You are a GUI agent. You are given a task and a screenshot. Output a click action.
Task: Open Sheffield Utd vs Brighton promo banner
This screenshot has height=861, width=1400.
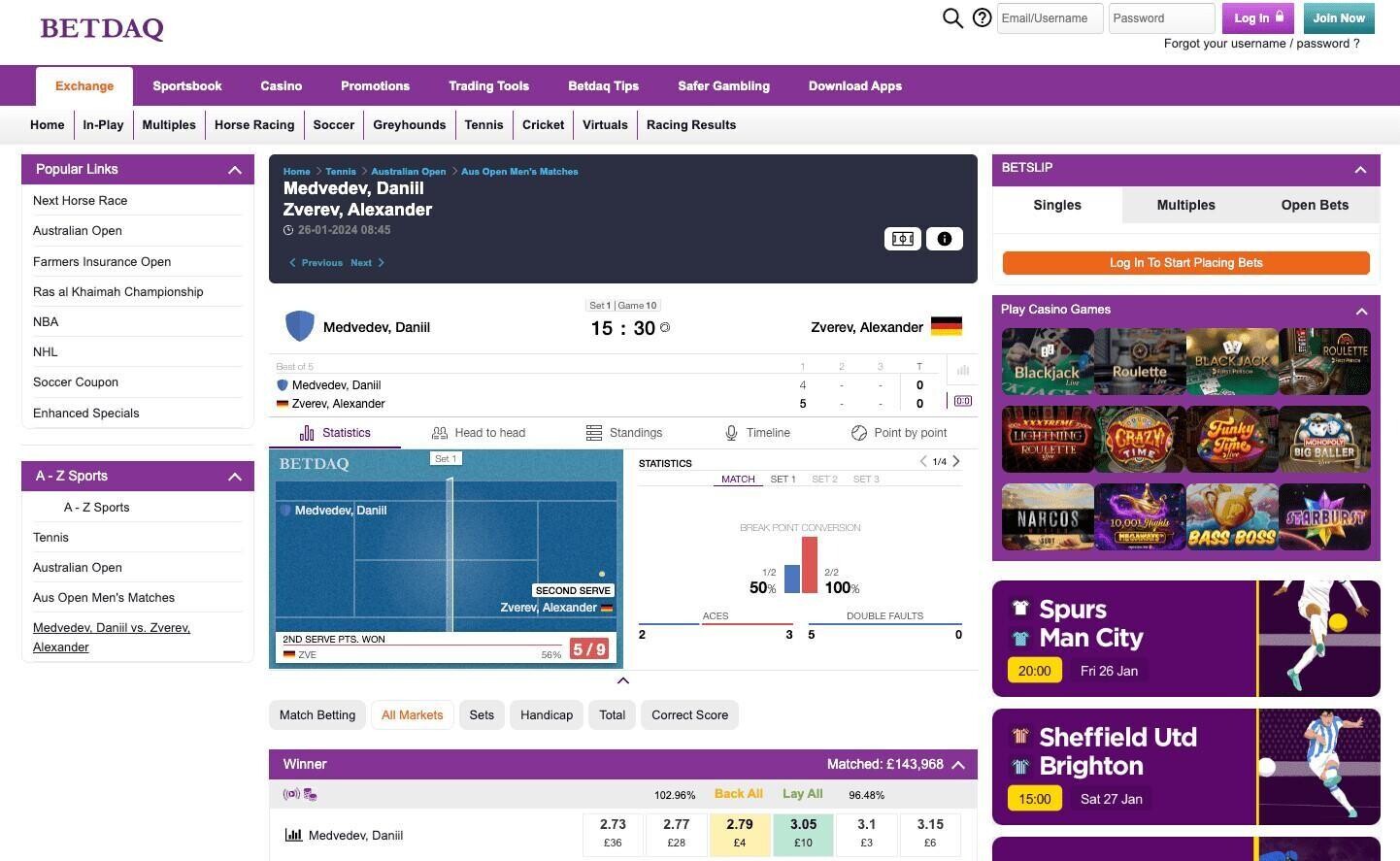coord(1185,767)
